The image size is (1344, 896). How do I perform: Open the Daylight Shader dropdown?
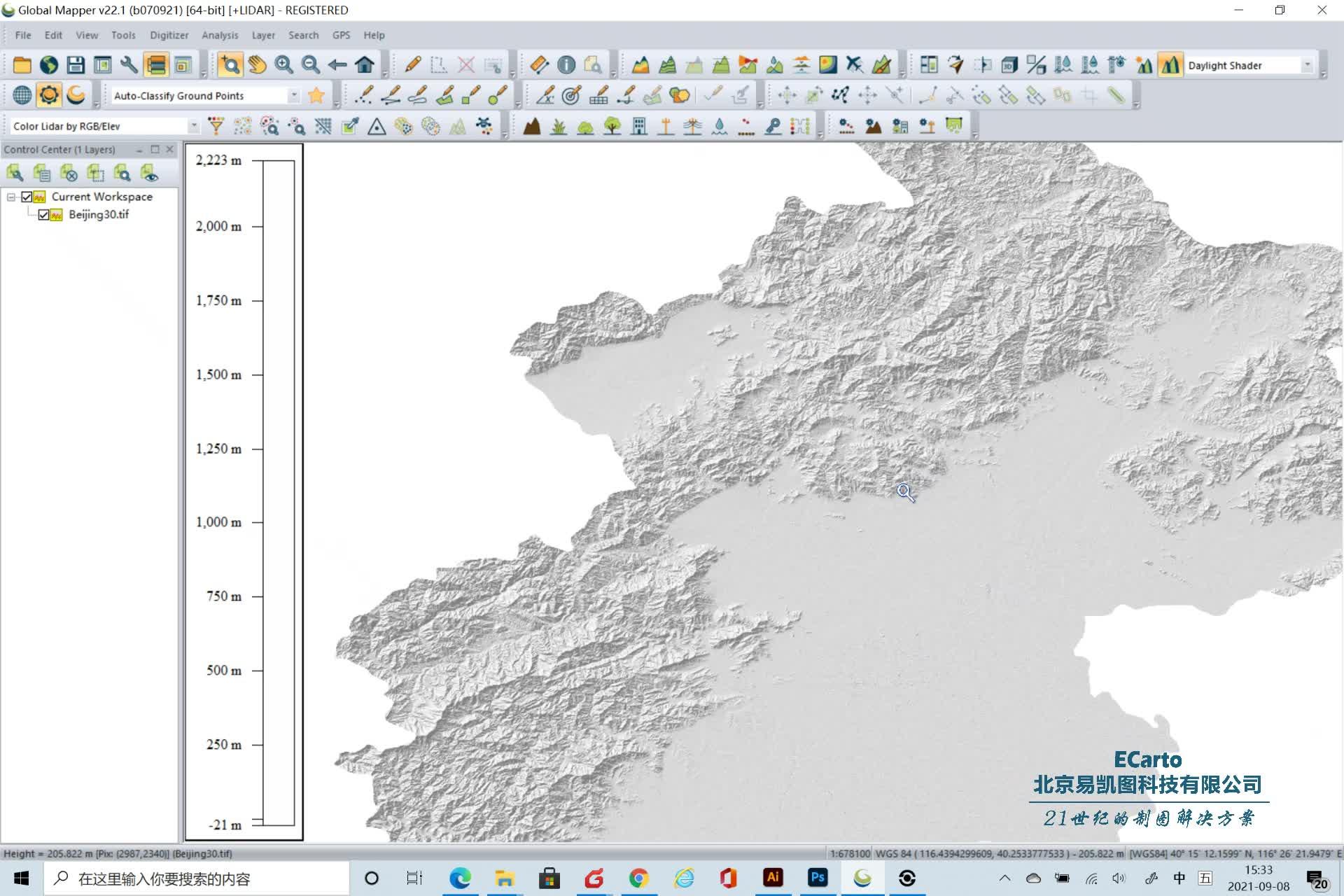pyautogui.click(x=1307, y=65)
